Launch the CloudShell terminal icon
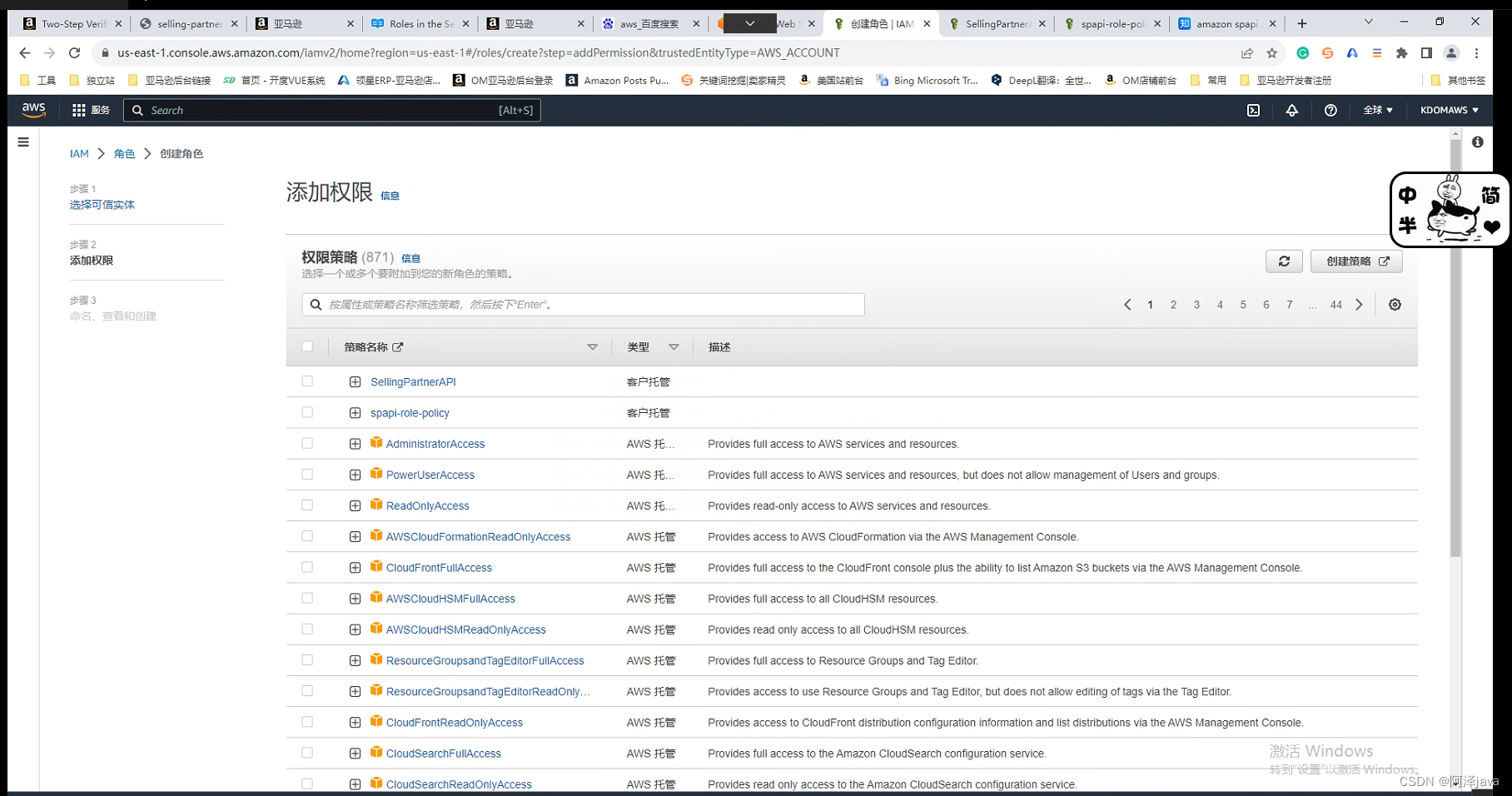This screenshot has width=1512, height=796. pos(1253,110)
